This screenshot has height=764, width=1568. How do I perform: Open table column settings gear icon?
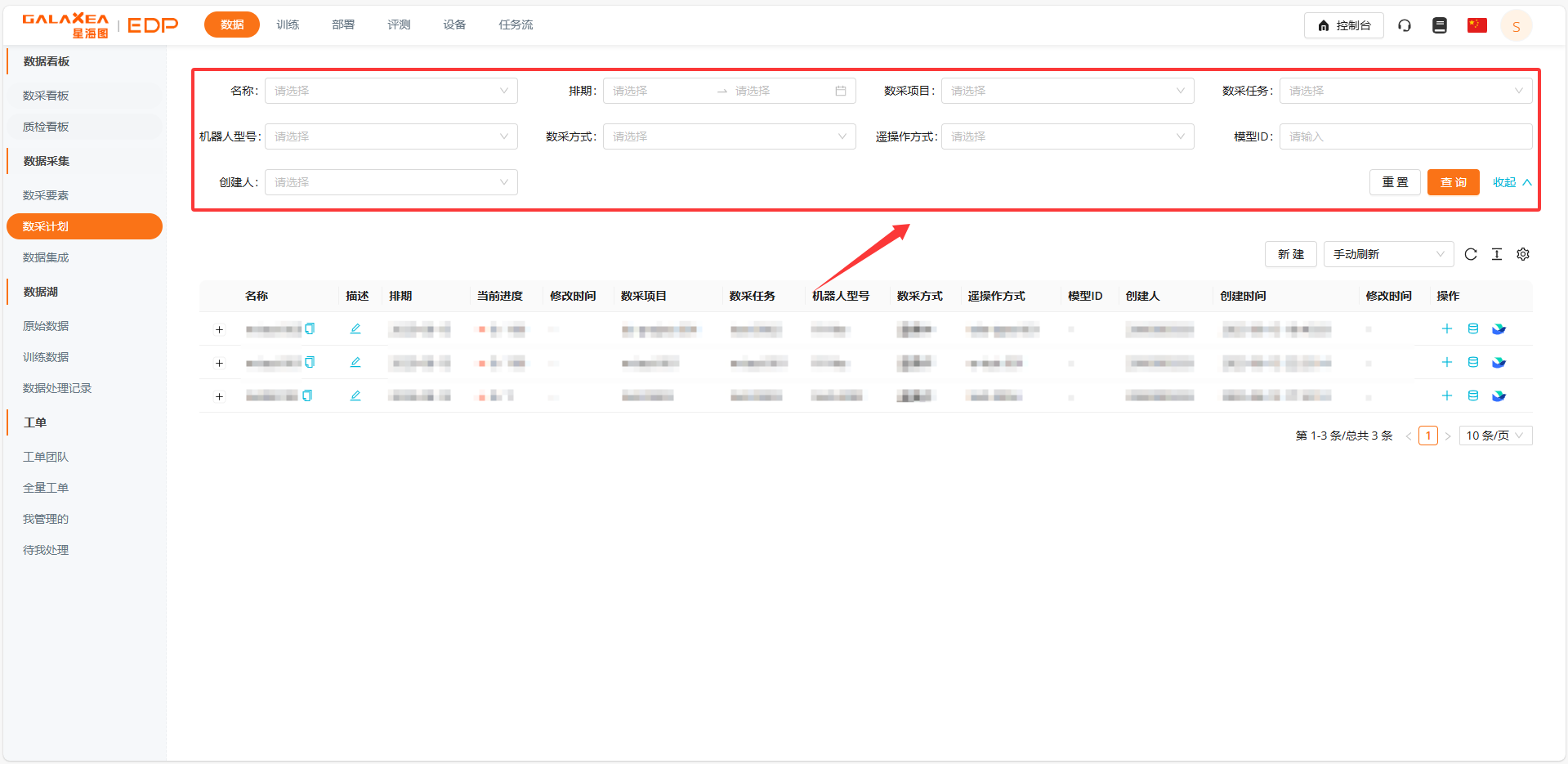1523,254
